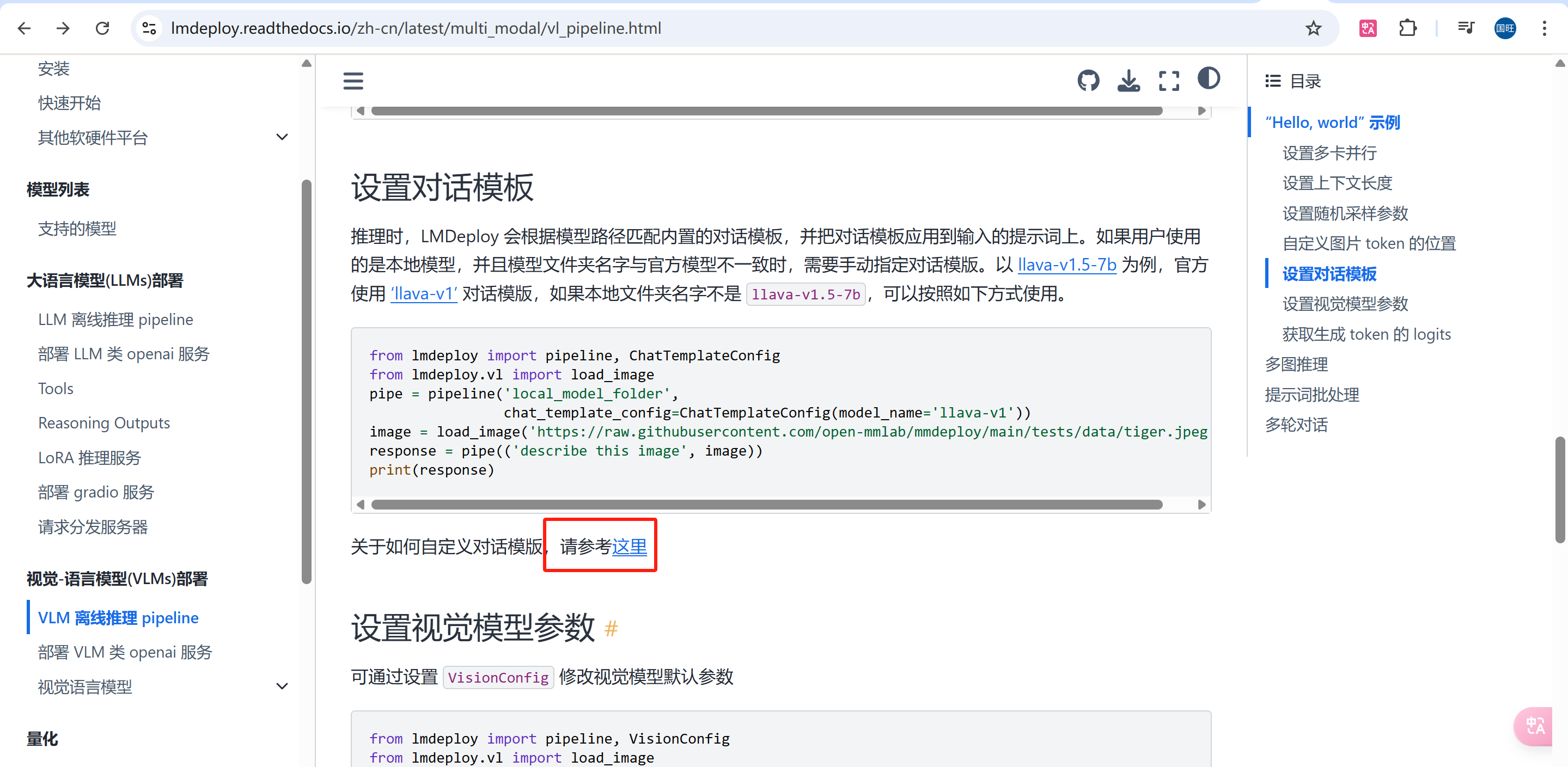Viewport: 1568px width, 767px height.
Task: Click the floating translate button
Action: [1535, 726]
